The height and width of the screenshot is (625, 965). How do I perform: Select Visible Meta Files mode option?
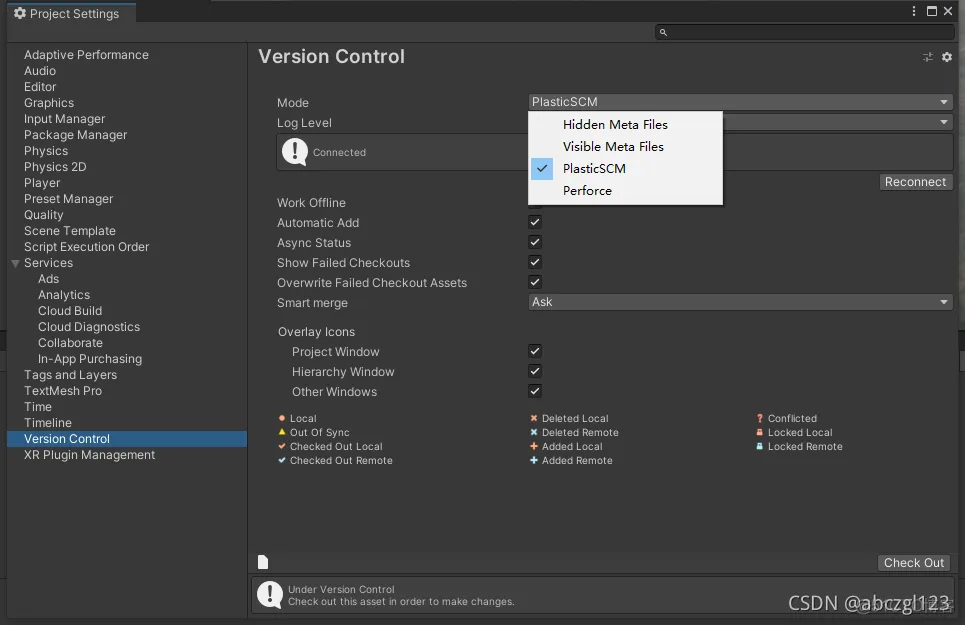point(625,146)
